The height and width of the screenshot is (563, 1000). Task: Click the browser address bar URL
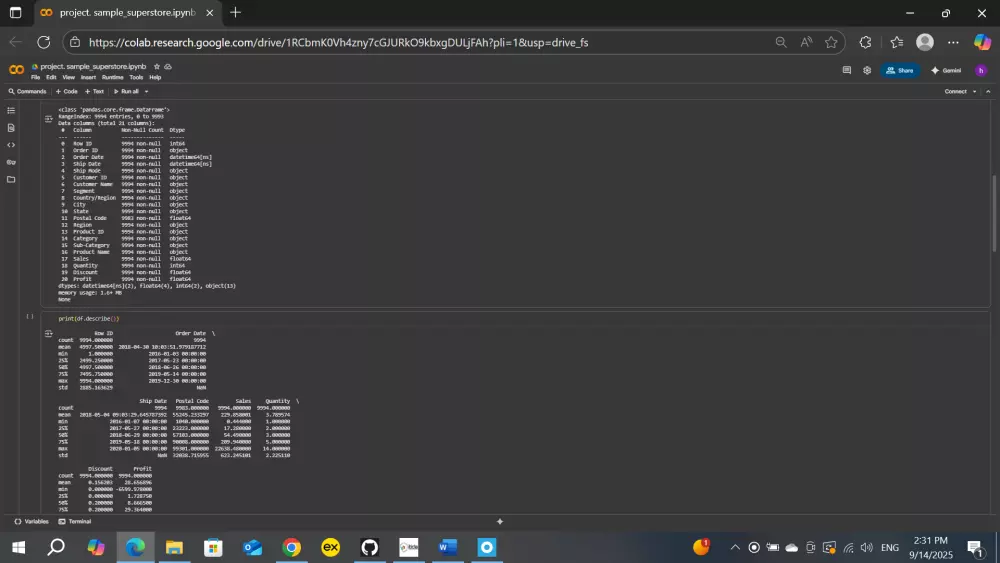click(x=338, y=42)
